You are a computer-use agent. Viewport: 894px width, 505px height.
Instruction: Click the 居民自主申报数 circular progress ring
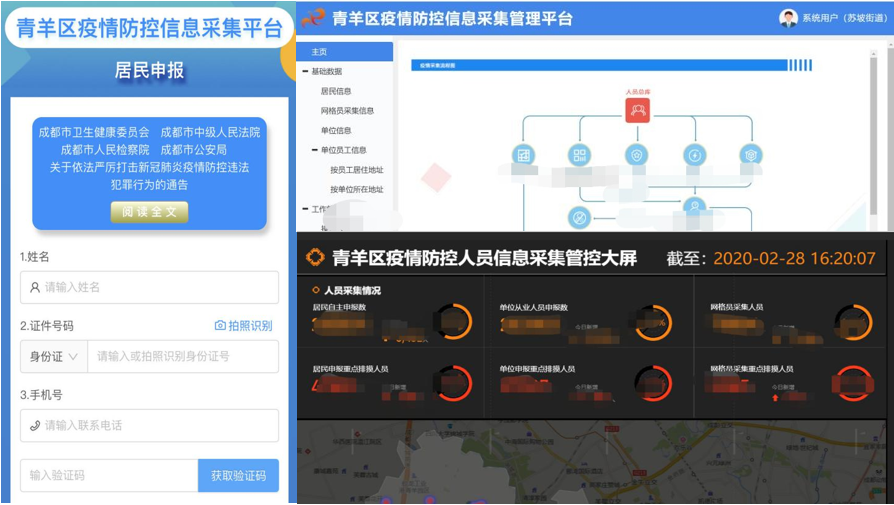coord(452,322)
